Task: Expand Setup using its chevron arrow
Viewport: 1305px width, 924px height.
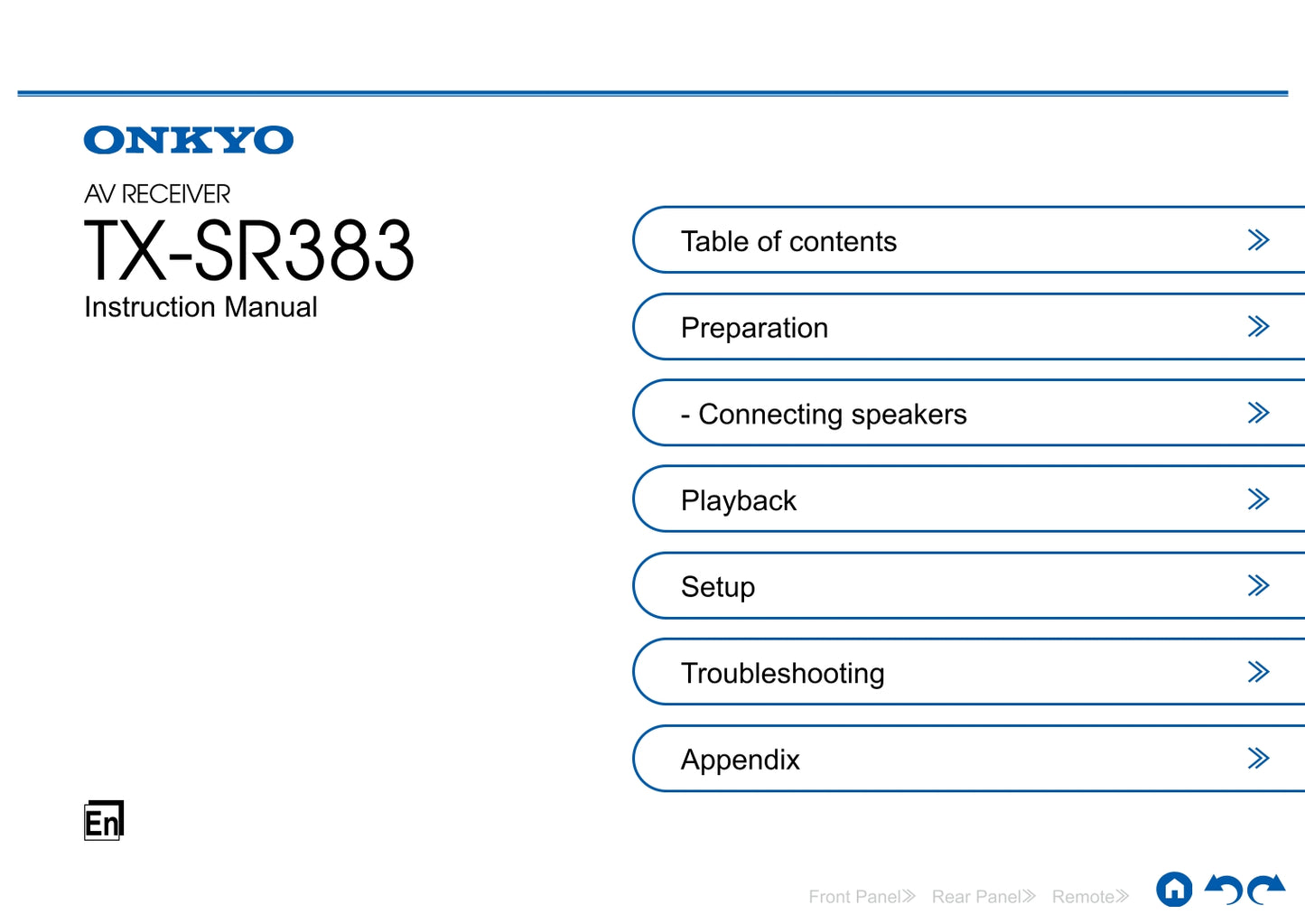Action: coord(1258,586)
